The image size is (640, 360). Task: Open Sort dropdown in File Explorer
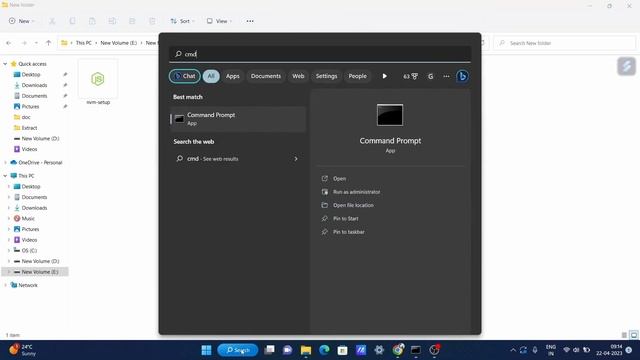click(182, 21)
